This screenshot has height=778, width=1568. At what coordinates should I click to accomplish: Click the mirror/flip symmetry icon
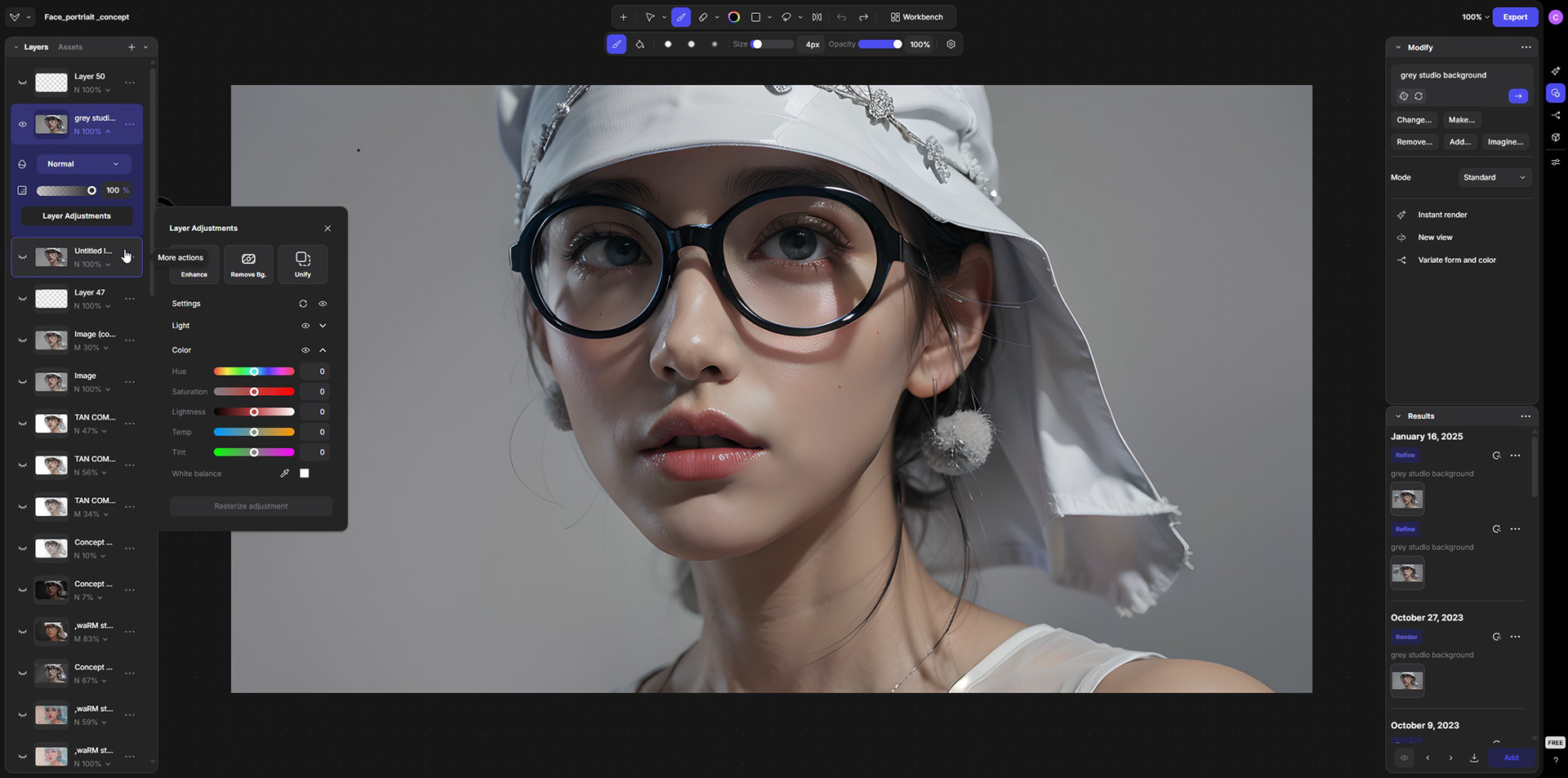click(817, 17)
